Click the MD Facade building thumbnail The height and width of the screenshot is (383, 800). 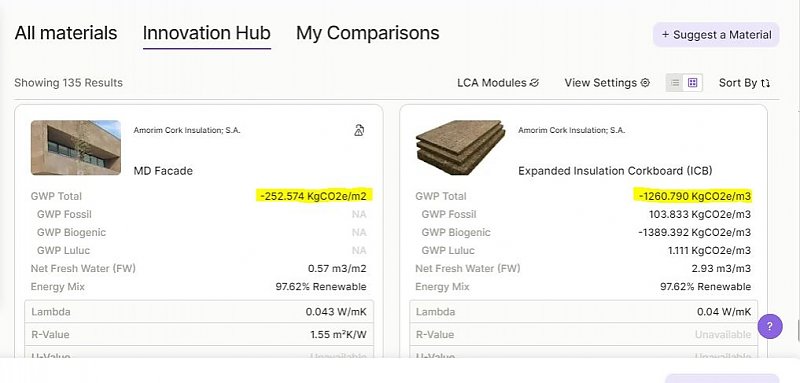pos(76,148)
